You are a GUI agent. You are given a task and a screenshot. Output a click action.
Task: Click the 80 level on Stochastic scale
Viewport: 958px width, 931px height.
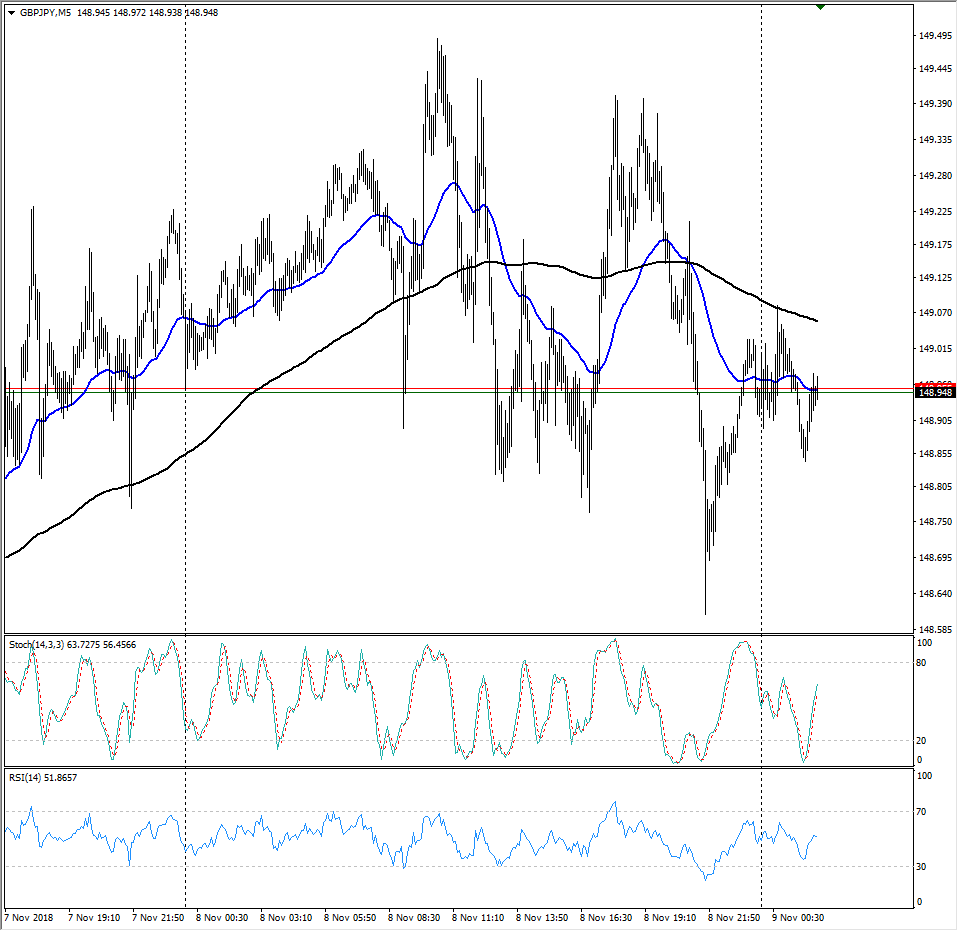[x=925, y=662]
